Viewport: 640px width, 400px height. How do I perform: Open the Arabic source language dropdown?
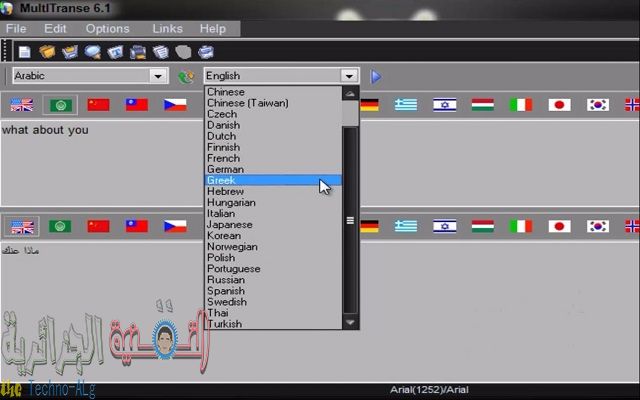[x=158, y=76]
